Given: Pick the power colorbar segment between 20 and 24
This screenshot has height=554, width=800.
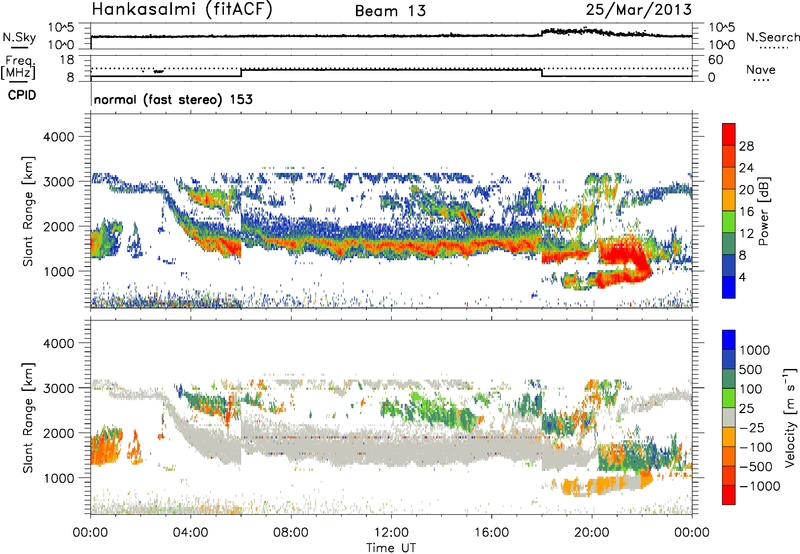Looking at the screenshot, I should pos(729,179).
